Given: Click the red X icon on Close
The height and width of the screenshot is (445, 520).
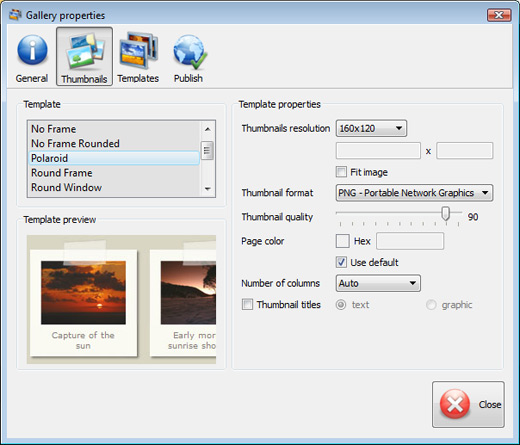Looking at the screenshot, I should tap(454, 404).
